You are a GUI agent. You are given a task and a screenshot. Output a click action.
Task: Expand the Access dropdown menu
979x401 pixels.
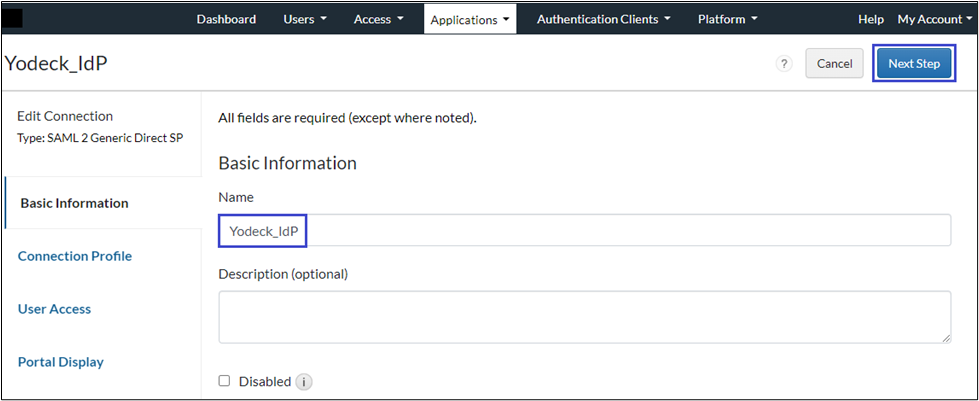point(379,19)
